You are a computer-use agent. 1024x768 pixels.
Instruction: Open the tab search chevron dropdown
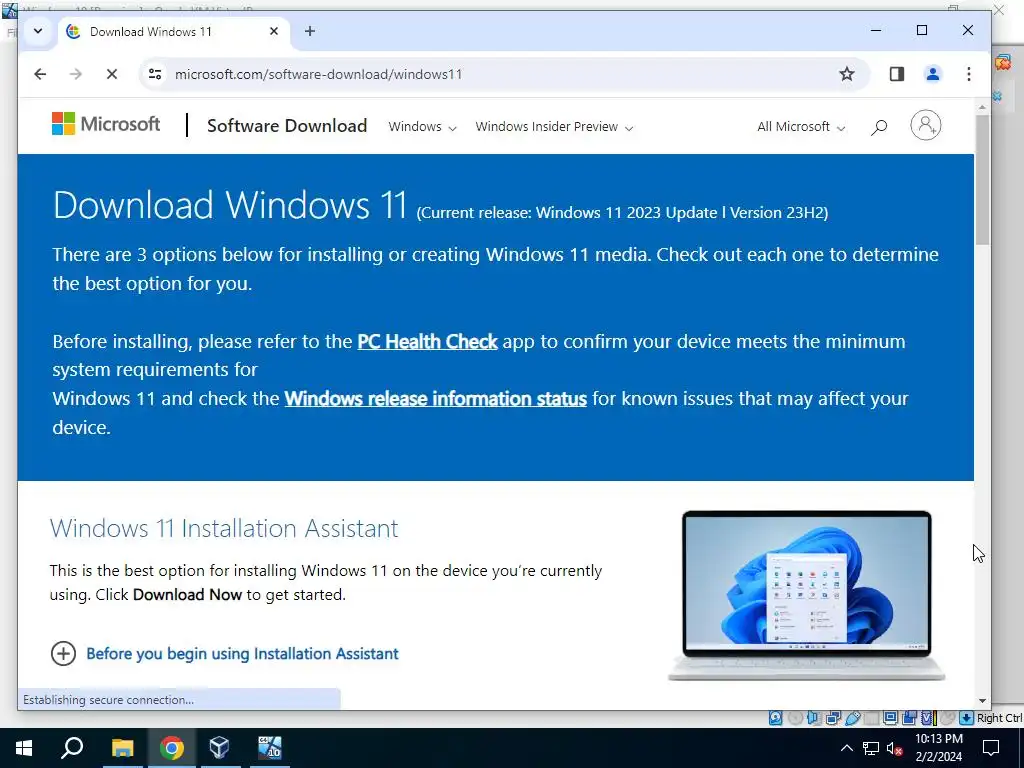[x=38, y=31]
